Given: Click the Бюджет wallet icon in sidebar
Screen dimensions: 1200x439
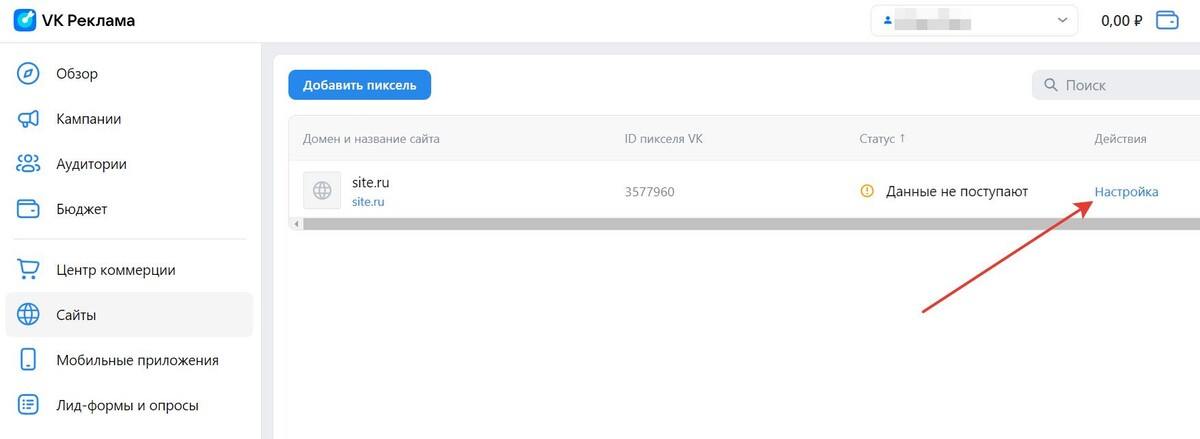Looking at the screenshot, I should [x=29, y=209].
